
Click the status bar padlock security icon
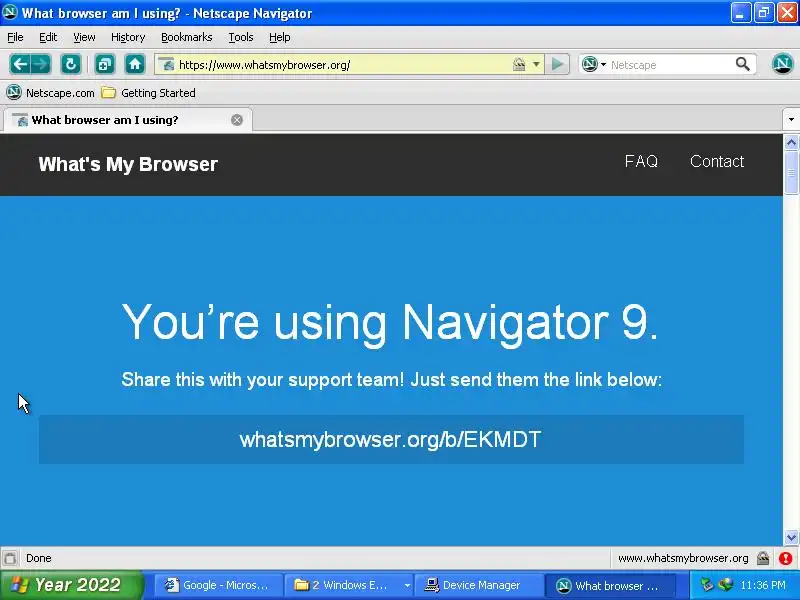(763, 558)
